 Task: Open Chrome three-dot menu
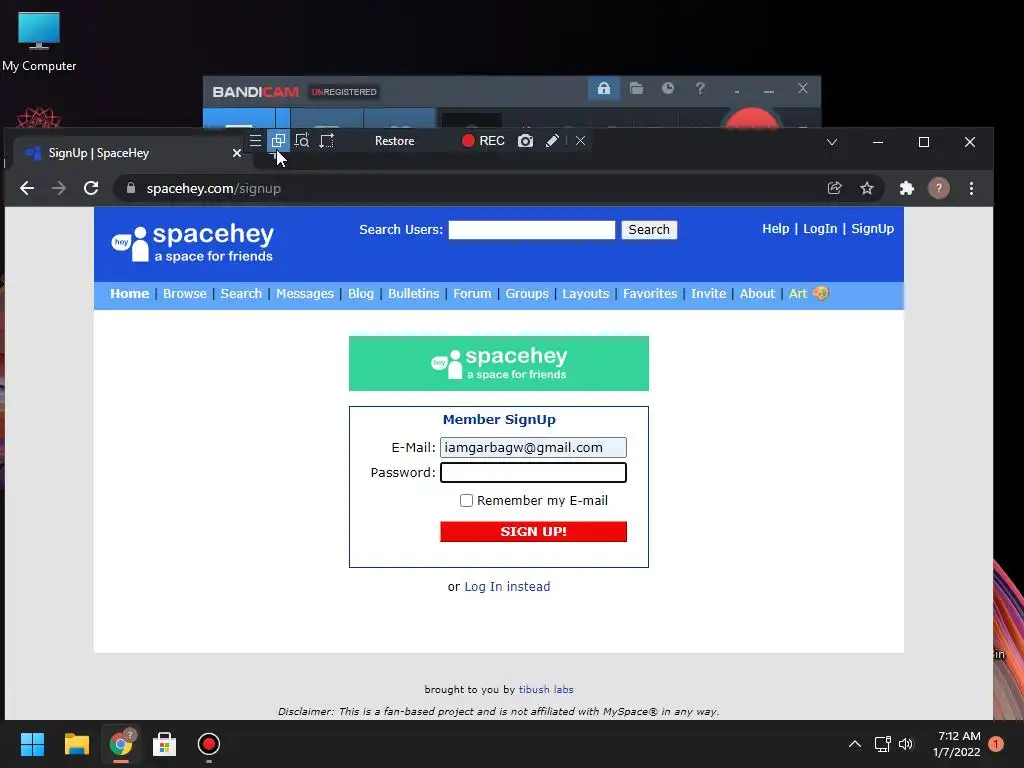(x=971, y=188)
